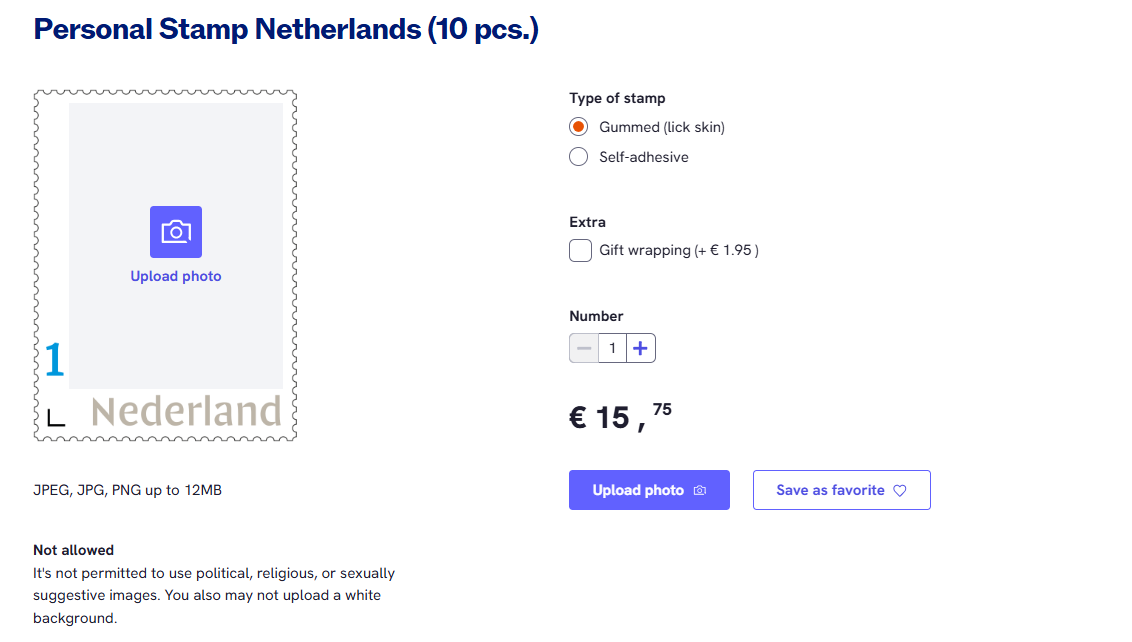Click camera icon inside Upload photo button
This screenshot has height=642, width=1132.
700,491
